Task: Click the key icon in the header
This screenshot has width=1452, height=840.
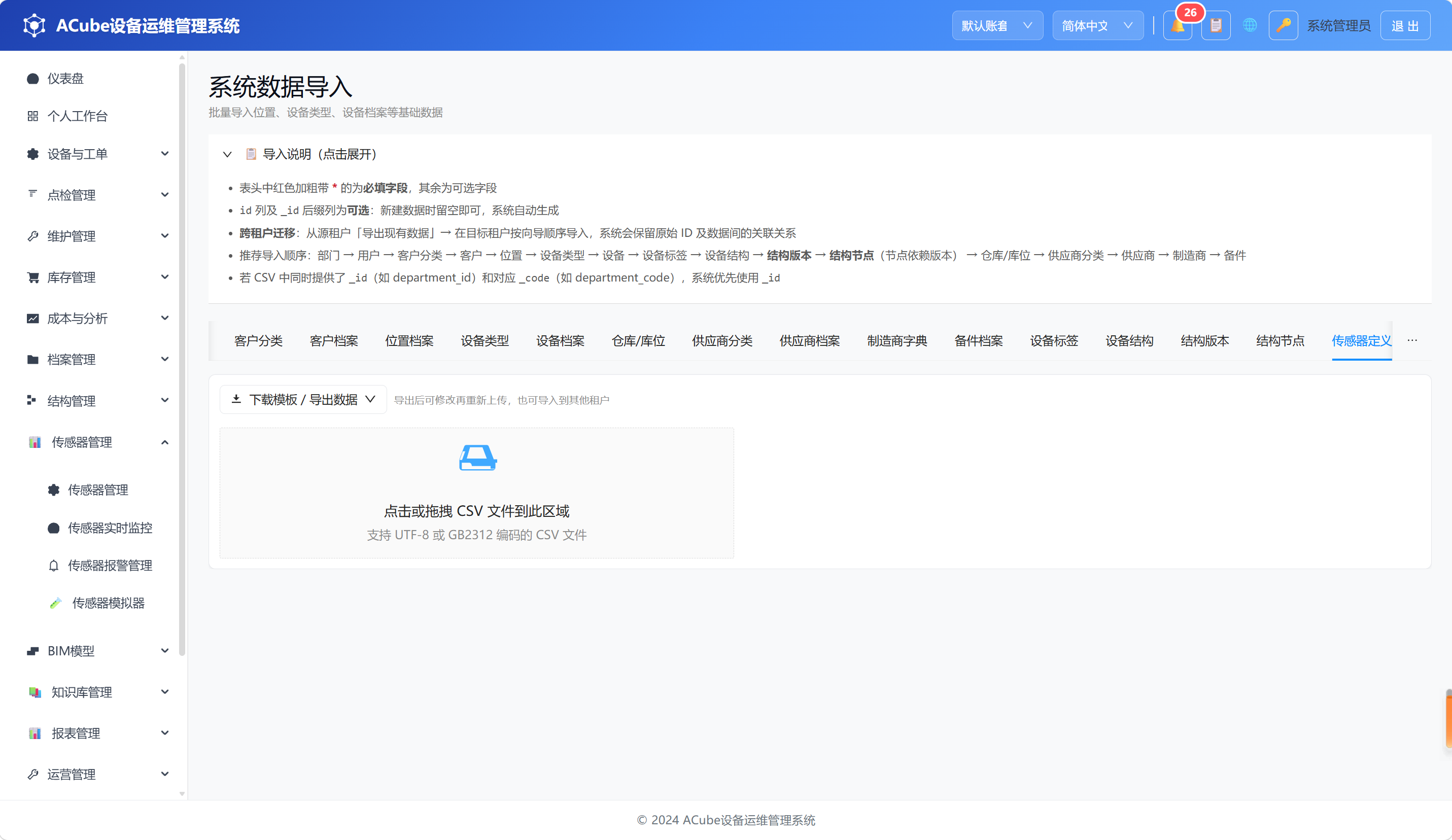Action: coord(1283,26)
